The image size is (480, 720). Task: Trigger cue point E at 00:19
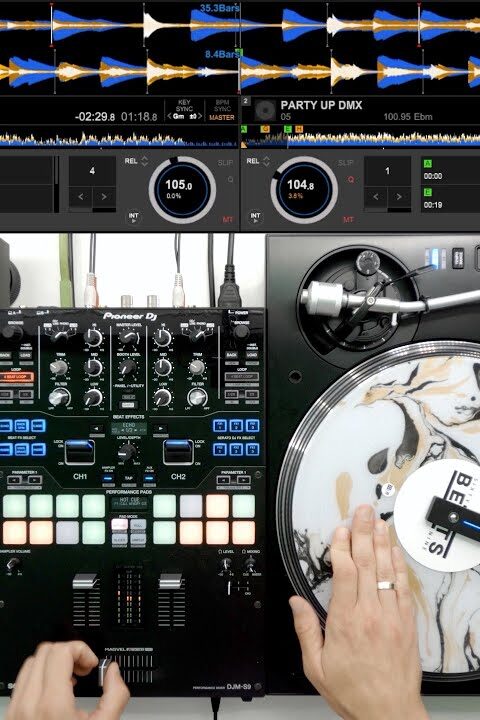click(450, 199)
